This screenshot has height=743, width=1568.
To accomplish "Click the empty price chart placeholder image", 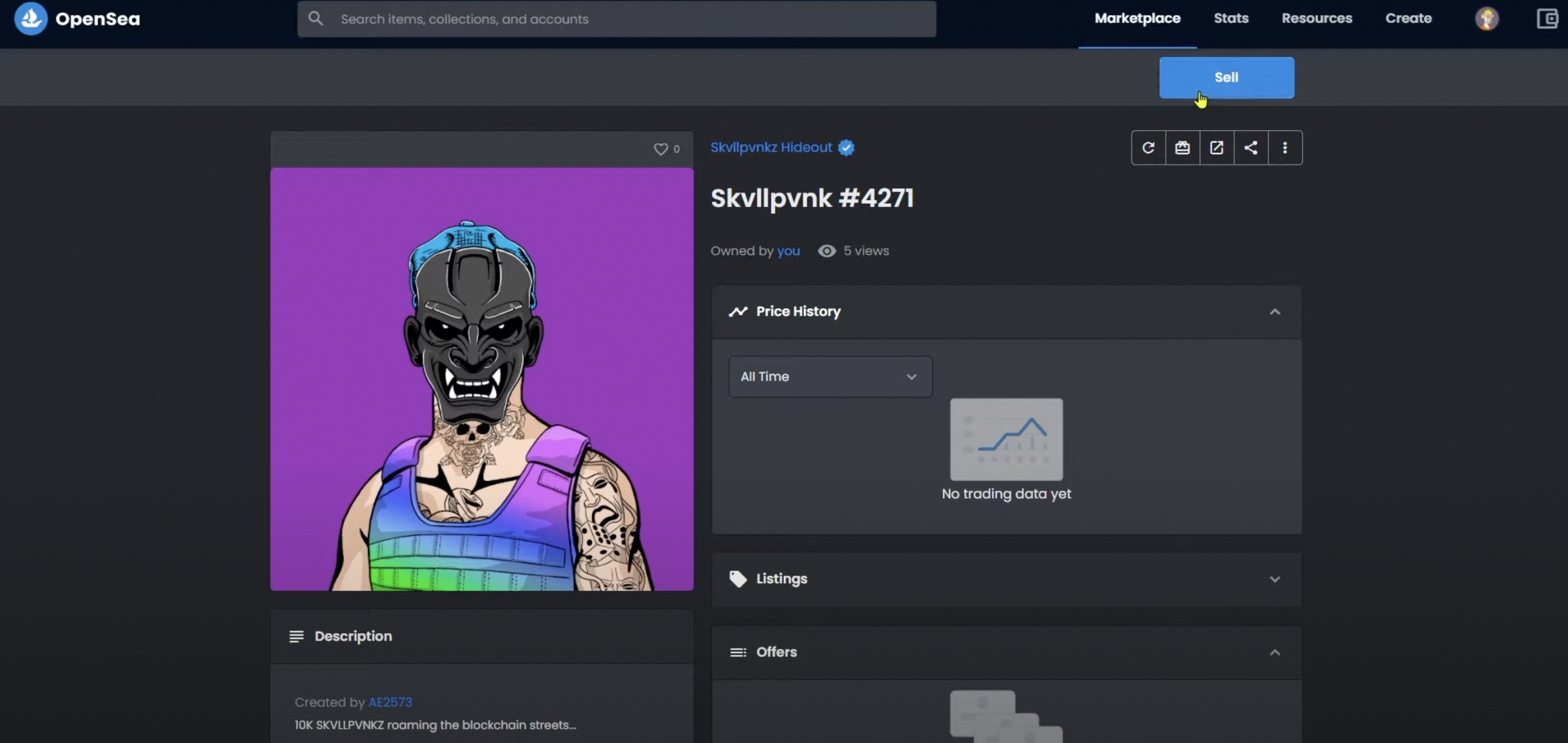I will point(1006,439).
